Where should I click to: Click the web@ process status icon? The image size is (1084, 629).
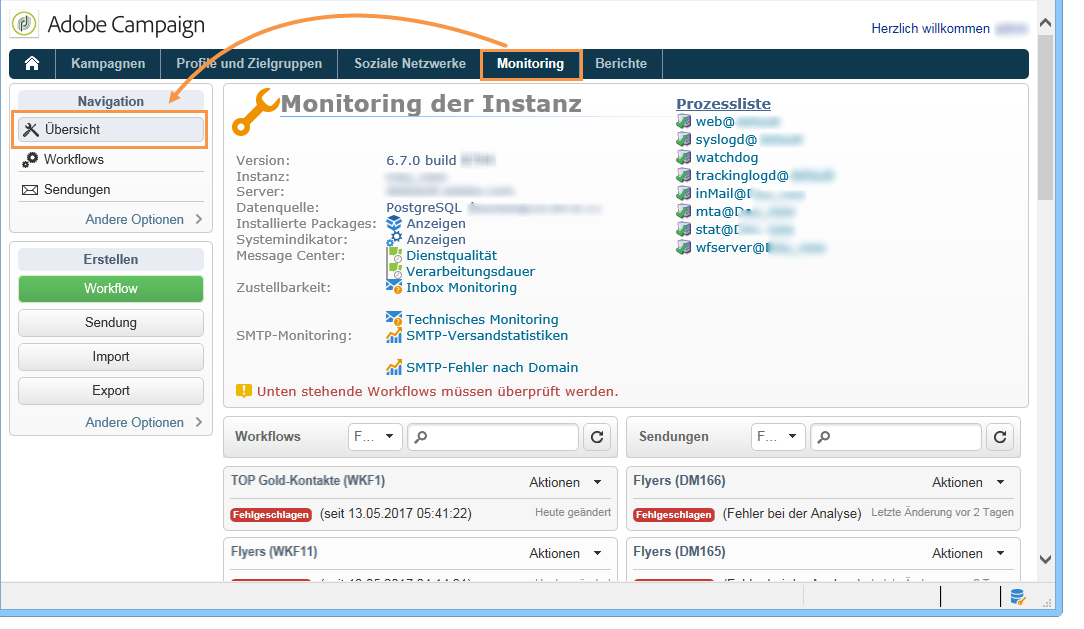[684, 122]
